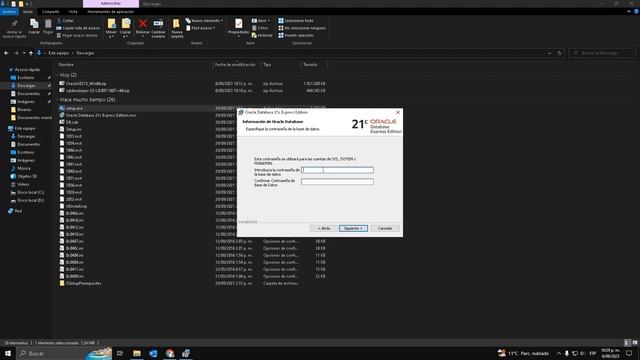640x360 pixels.
Task: Click the installer icon on the taskbar
Action: click(186, 353)
